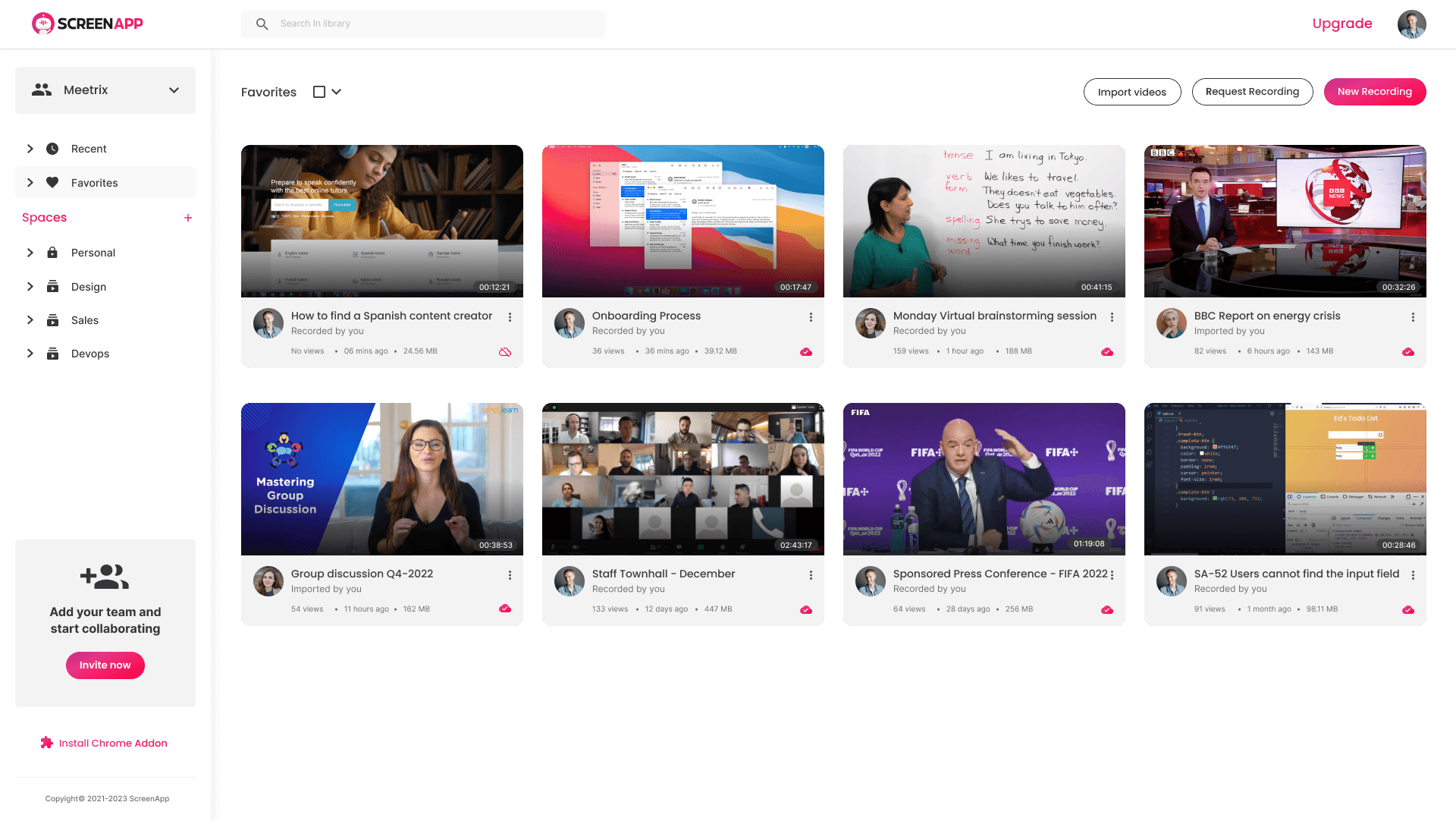Click title 'Staff Townhall - December'
Screen dimensions: 1456x821
(664, 574)
